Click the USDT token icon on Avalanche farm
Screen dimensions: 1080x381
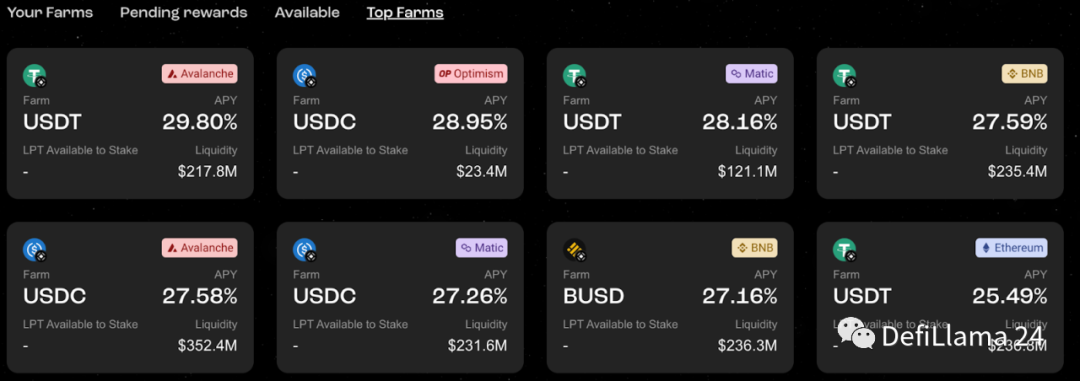pos(34,75)
